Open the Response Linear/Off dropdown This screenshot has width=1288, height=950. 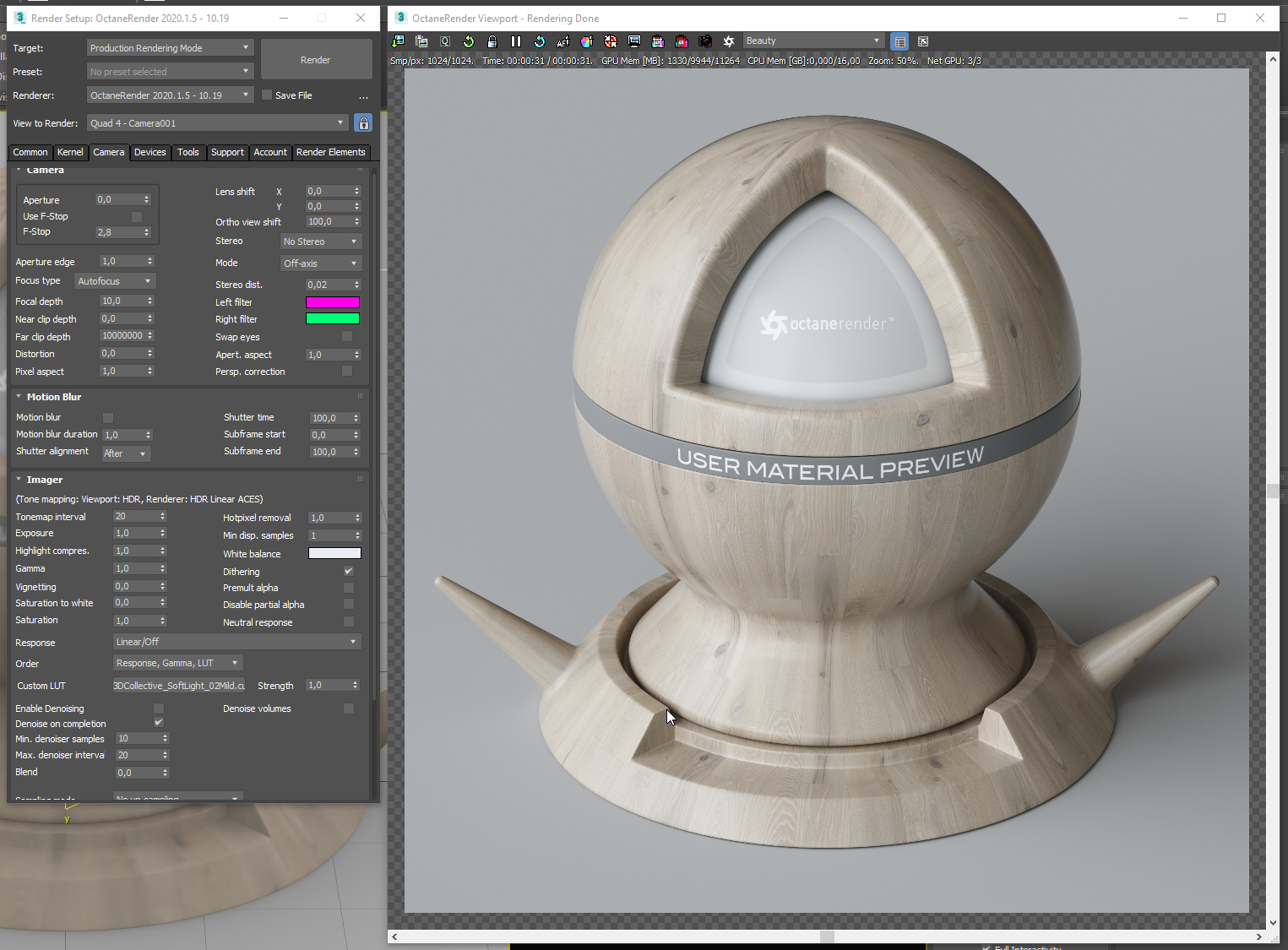(x=237, y=642)
